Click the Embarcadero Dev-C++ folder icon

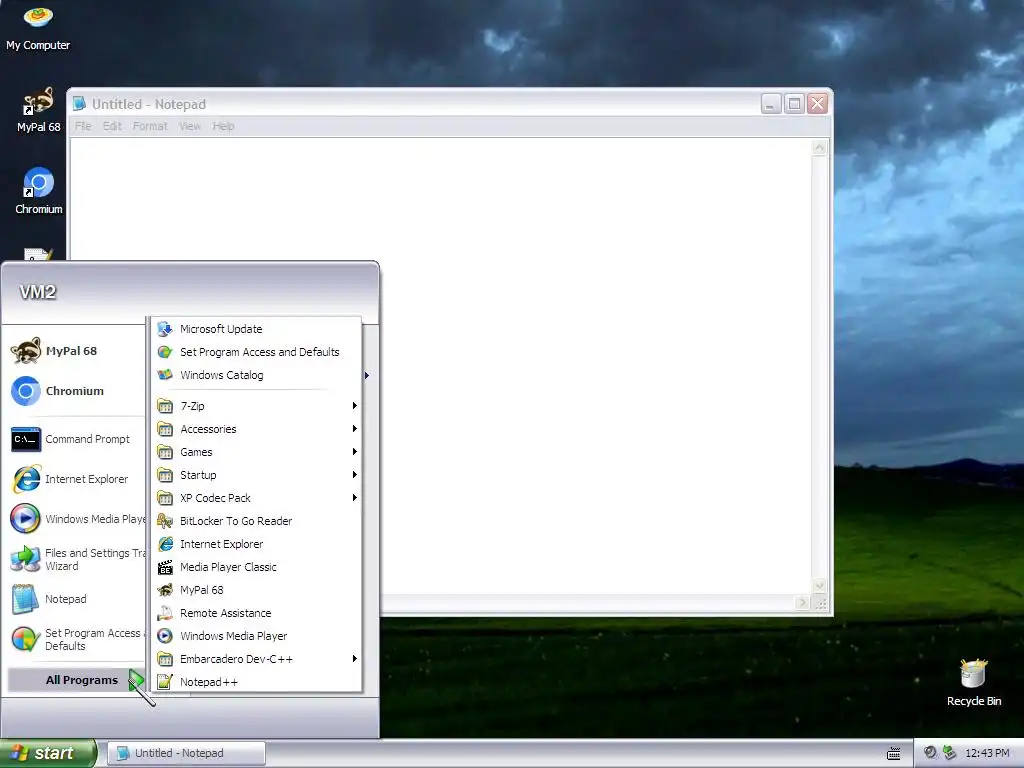pos(165,659)
